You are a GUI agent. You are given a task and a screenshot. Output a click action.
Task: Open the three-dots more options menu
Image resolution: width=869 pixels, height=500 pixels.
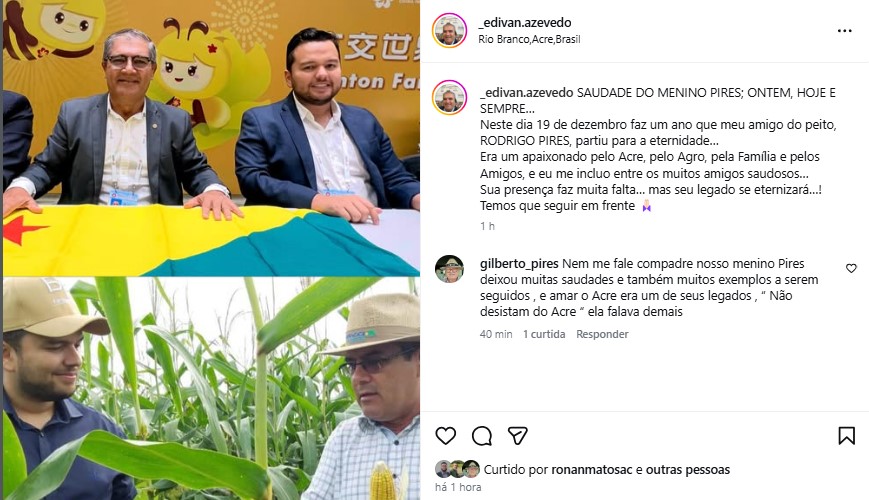pyautogui.click(x=844, y=31)
